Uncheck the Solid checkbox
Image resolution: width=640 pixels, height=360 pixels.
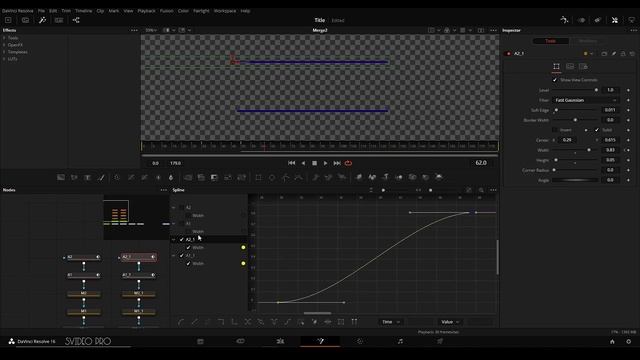click(x=597, y=130)
